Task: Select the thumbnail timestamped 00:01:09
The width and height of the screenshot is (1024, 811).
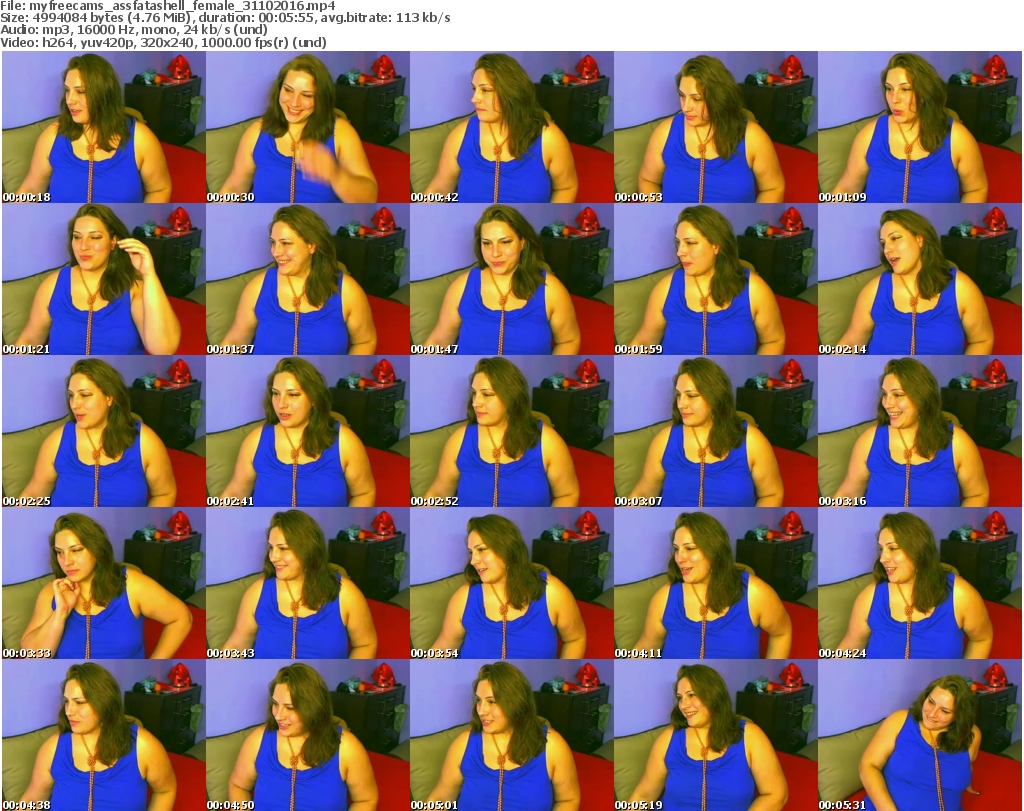Action: (x=920, y=127)
